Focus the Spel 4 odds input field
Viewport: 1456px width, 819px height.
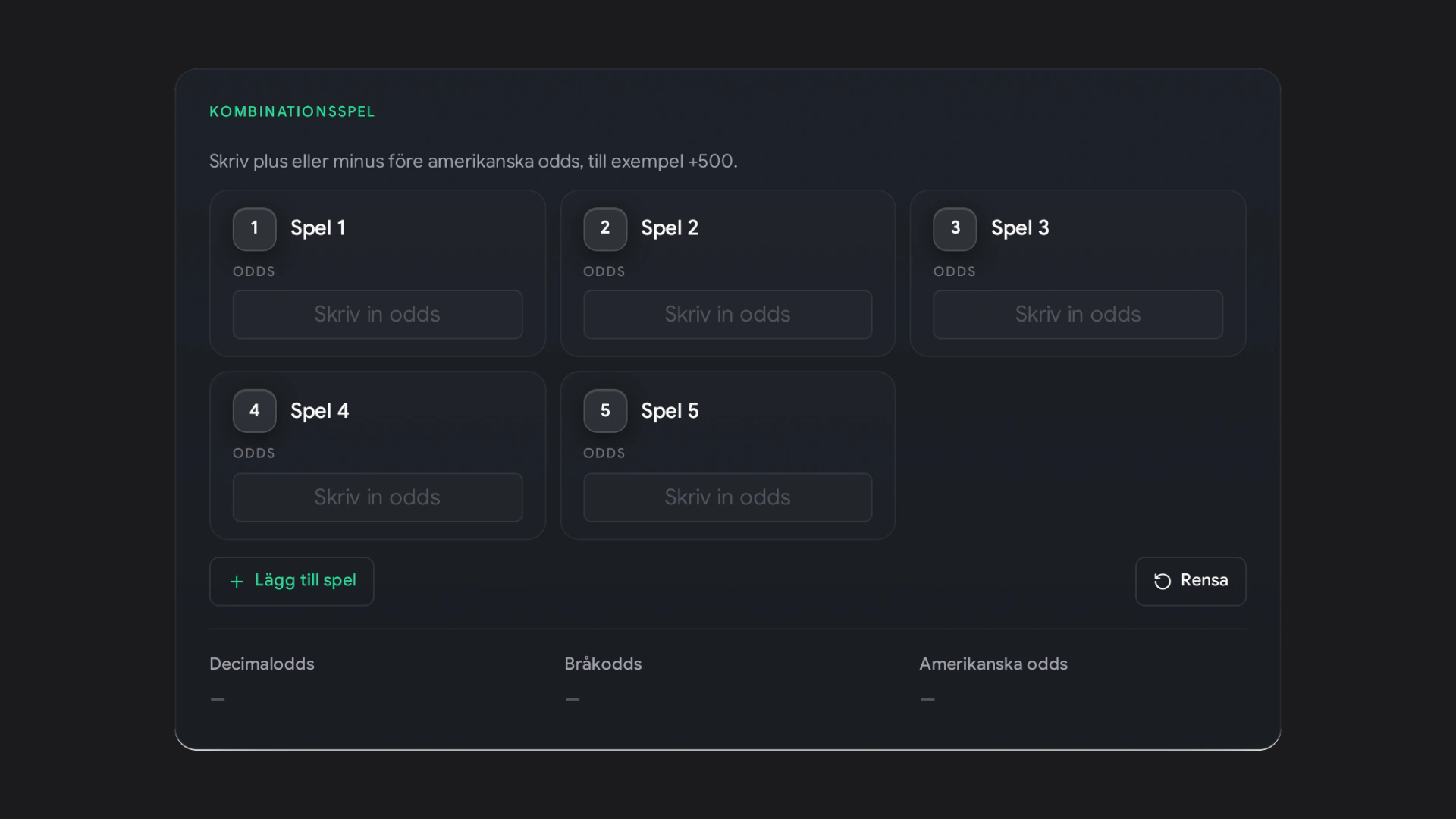[x=378, y=497]
